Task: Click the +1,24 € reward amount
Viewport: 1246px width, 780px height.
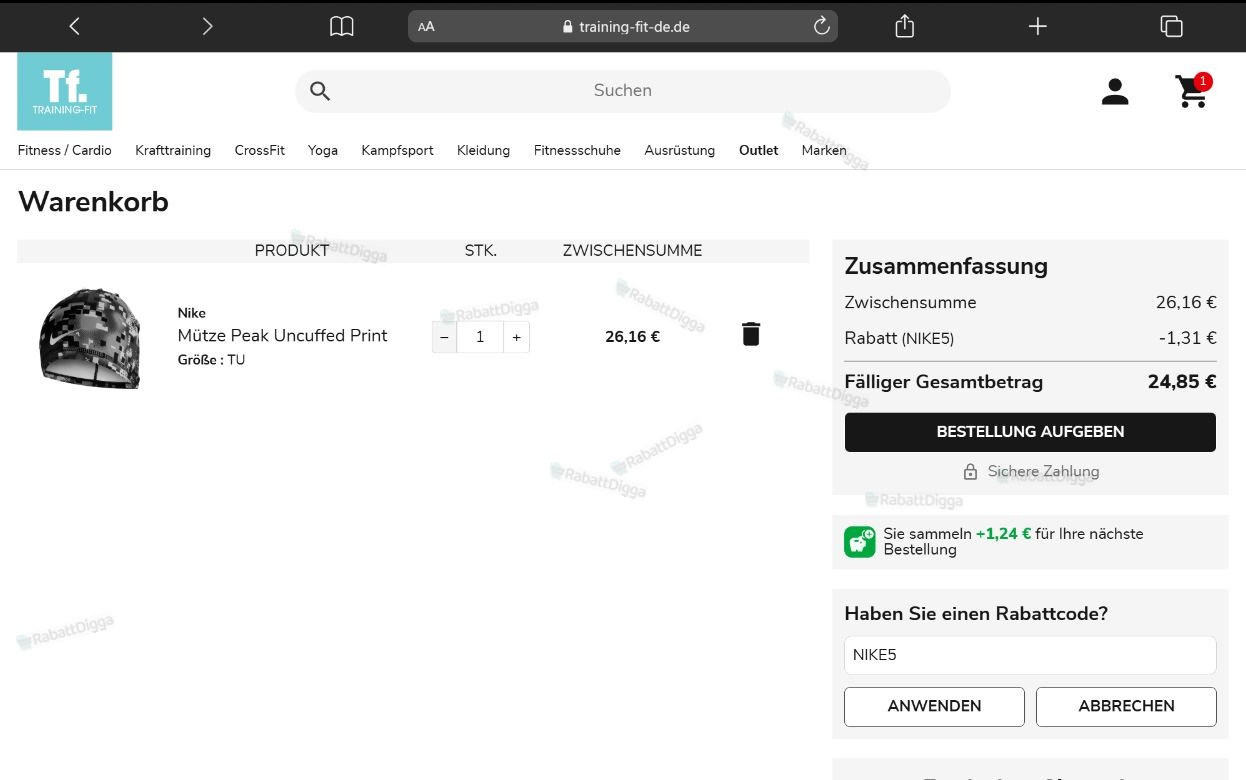Action: coord(1003,534)
